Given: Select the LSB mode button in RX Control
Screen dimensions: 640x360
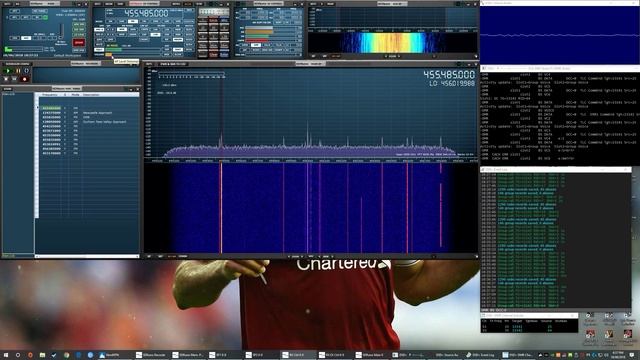Looking at the screenshot, I should click(x=167, y=21).
